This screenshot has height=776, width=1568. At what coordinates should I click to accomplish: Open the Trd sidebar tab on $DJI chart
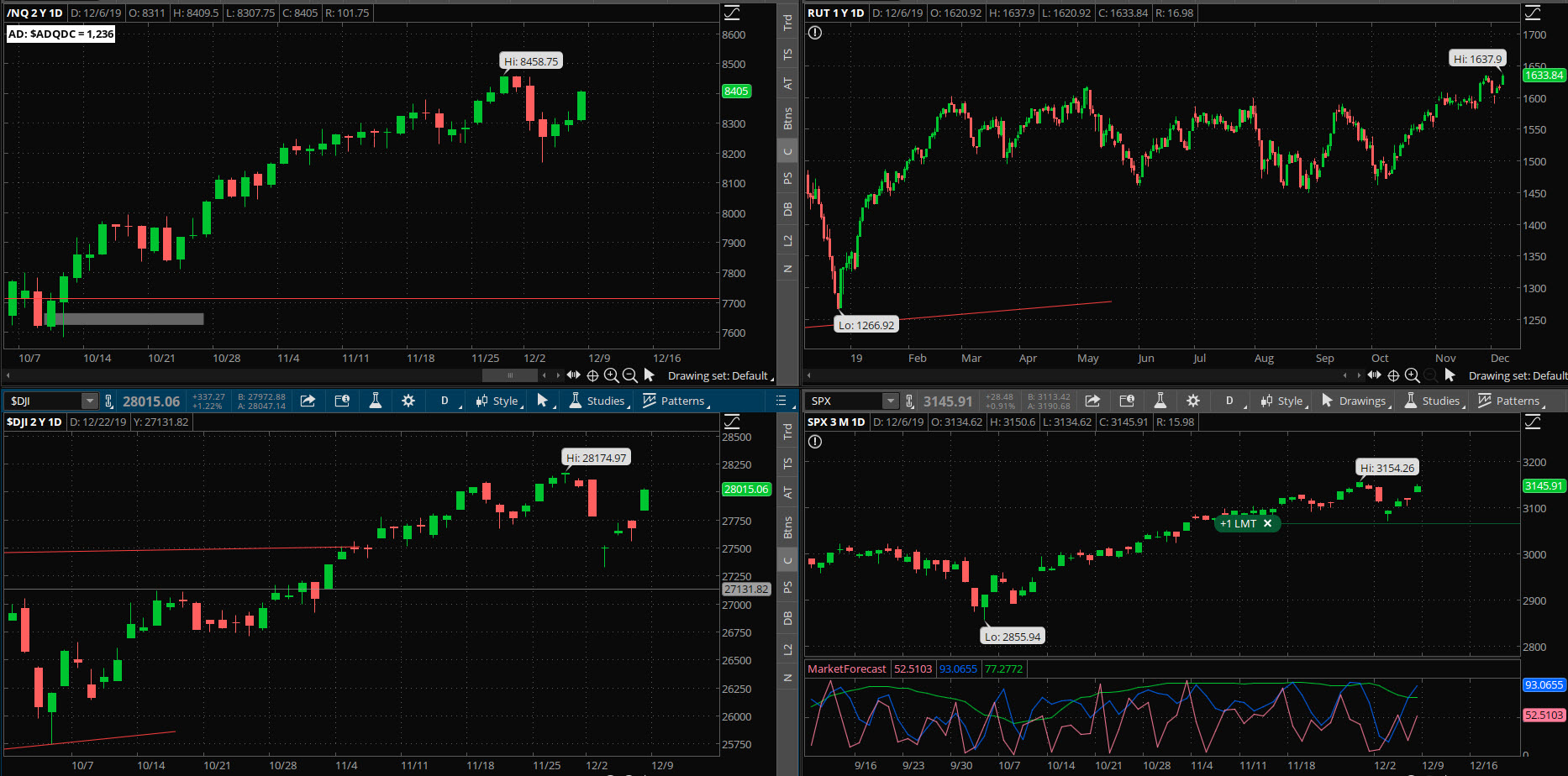pyautogui.click(x=787, y=432)
